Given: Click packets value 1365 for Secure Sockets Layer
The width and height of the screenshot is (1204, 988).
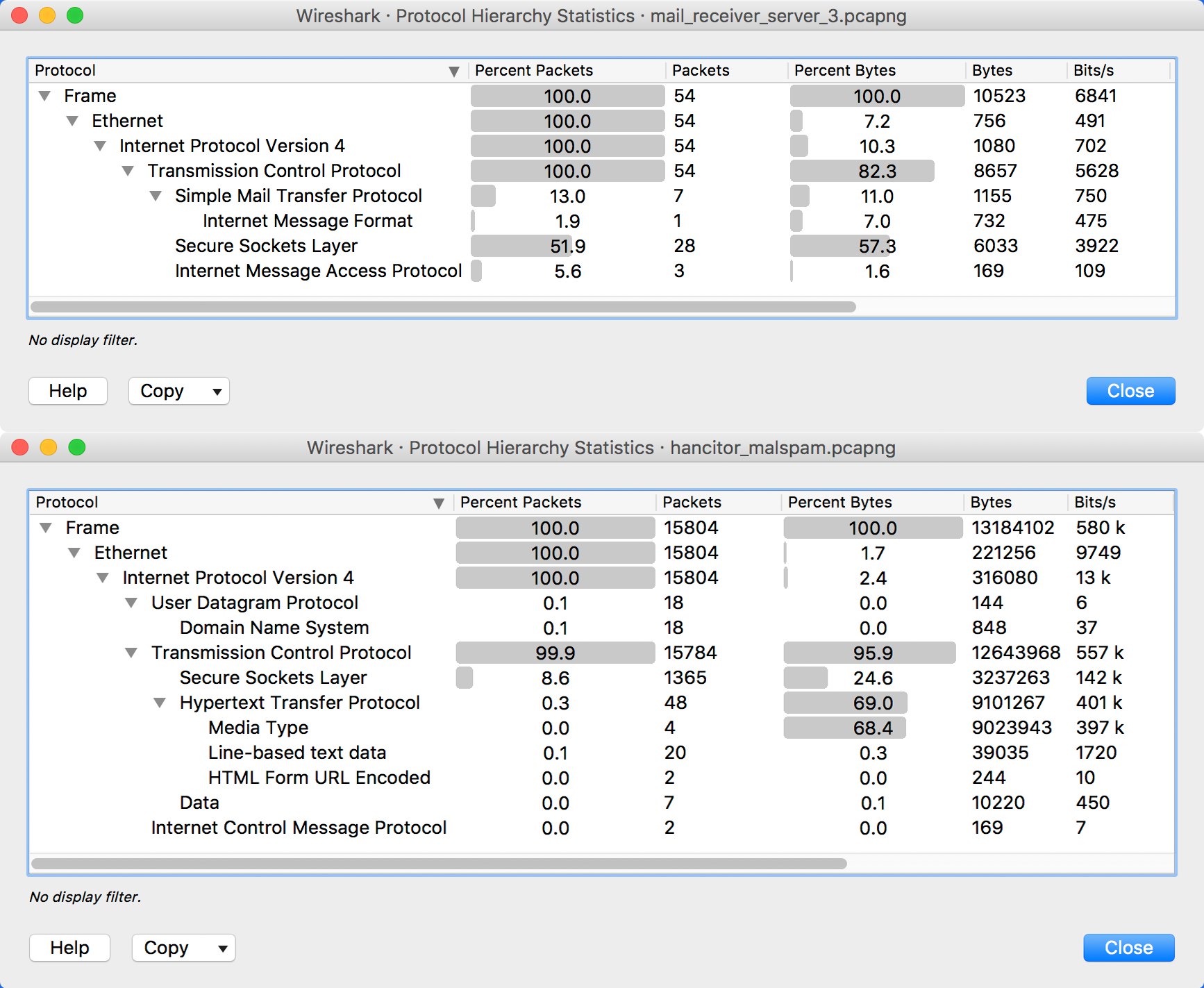Looking at the screenshot, I should point(685,678).
